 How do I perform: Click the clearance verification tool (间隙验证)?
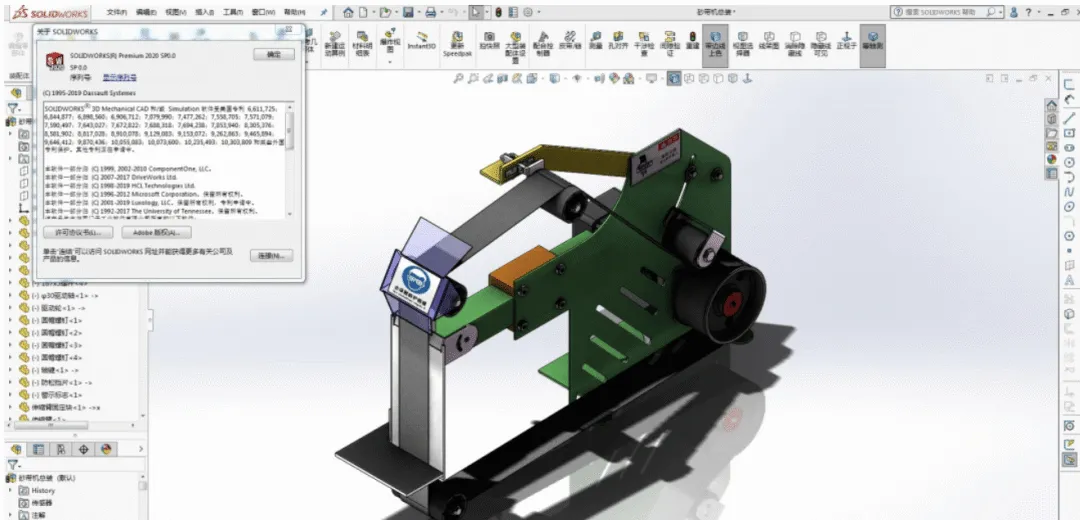click(x=669, y=43)
